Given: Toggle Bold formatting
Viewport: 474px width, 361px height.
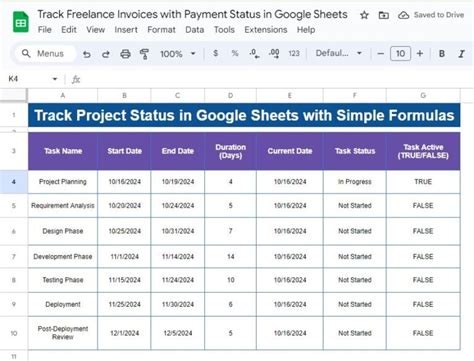Looking at the screenshot, I should click(442, 54).
